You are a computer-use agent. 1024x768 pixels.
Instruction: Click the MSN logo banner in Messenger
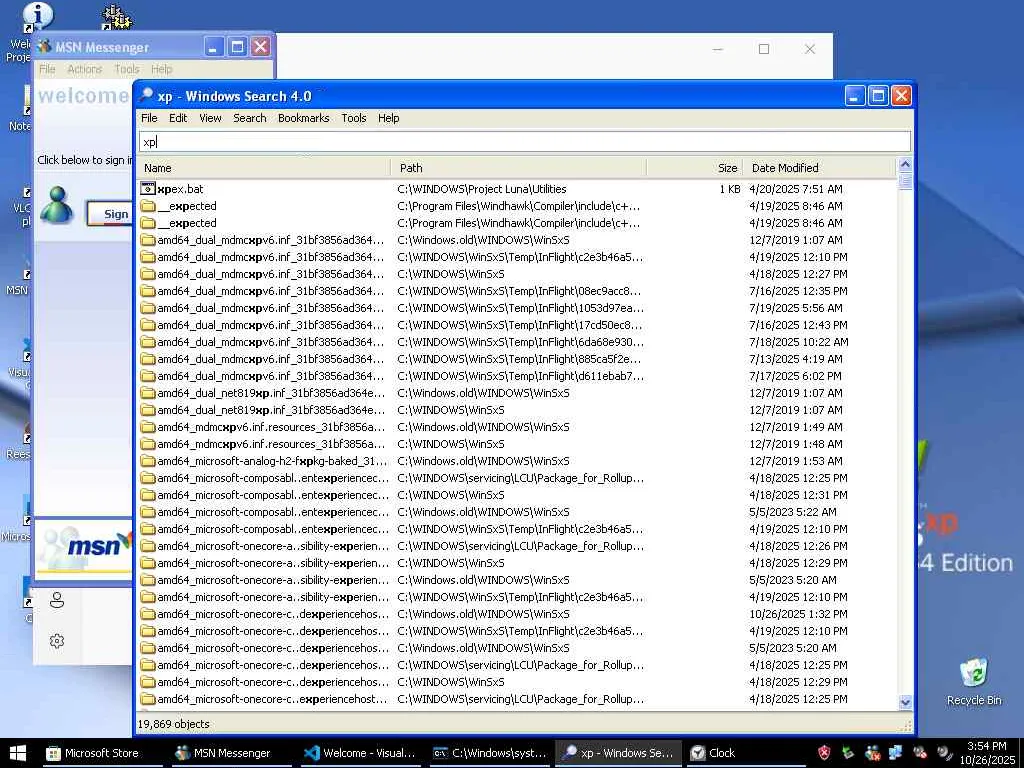click(x=84, y=547)
